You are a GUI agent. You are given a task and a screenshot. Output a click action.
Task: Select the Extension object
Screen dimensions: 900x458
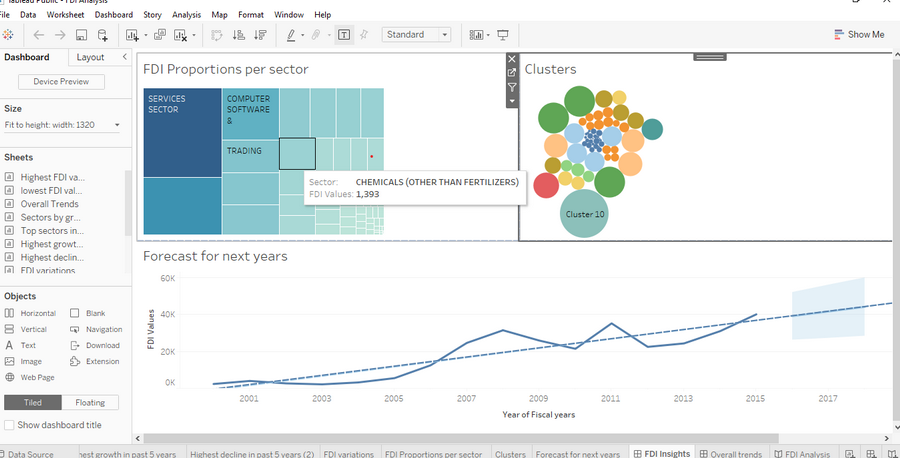point(95,362)
